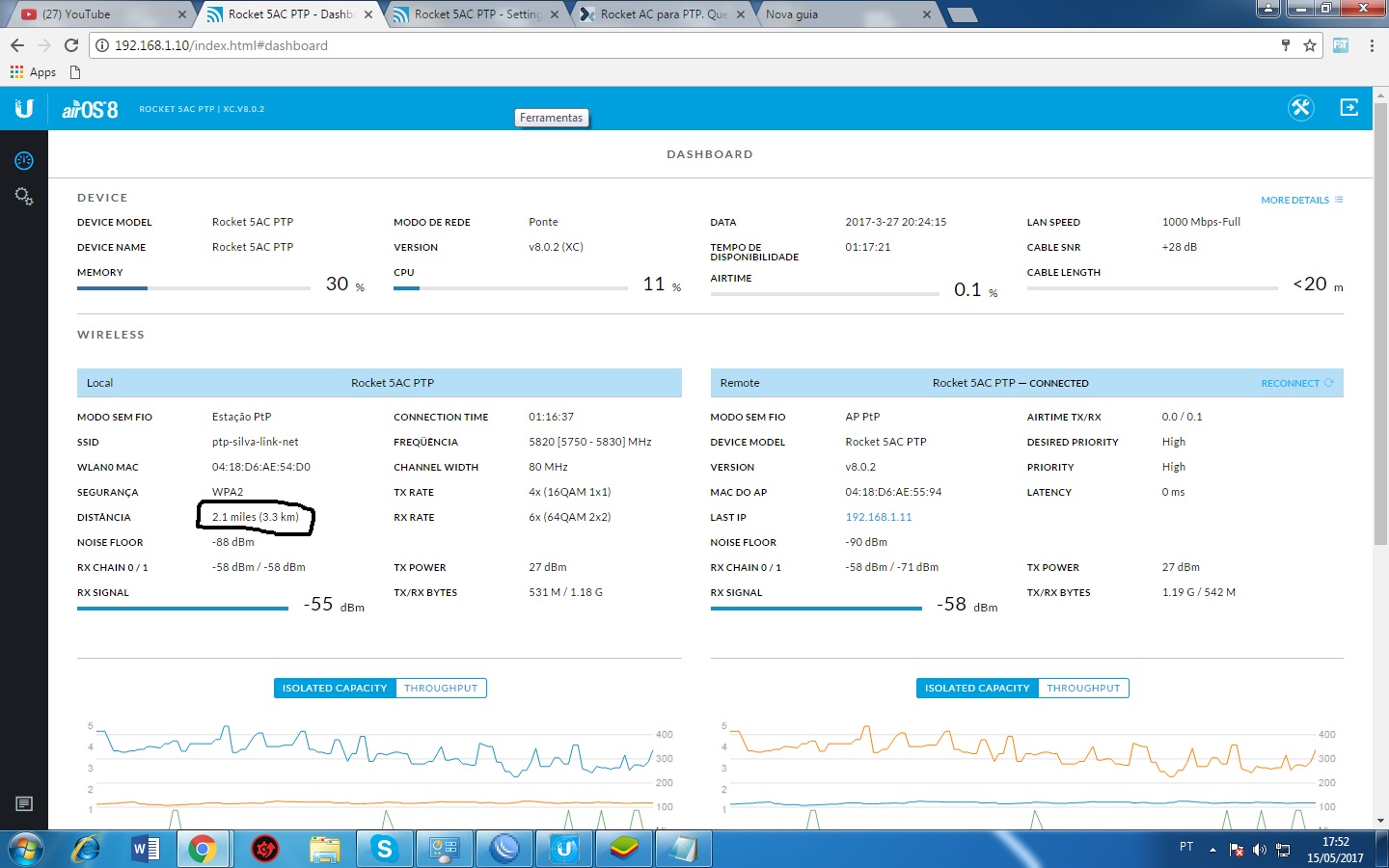Switch the remote chart to Throughput
The width and height of the screenshot is (1389, 868).
tap(1083, 688)
